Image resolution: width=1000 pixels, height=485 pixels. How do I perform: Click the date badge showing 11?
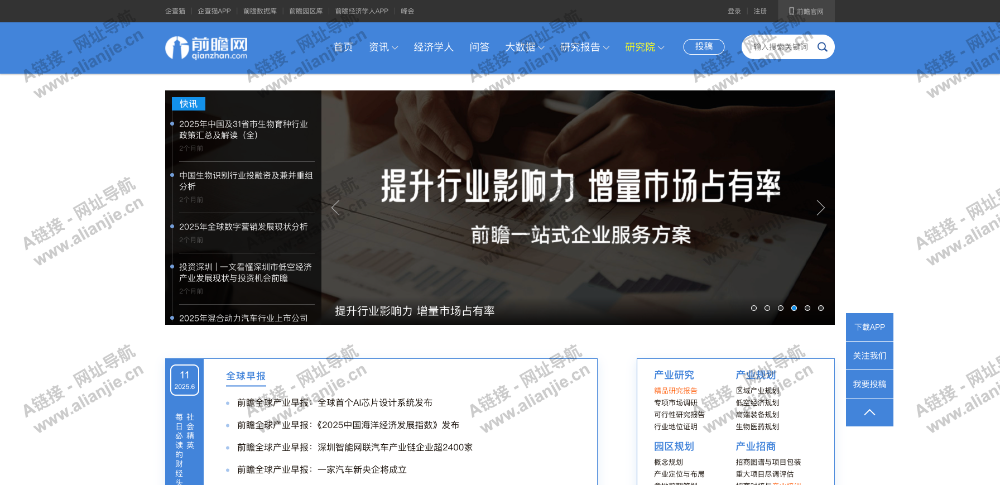[184, 379]
